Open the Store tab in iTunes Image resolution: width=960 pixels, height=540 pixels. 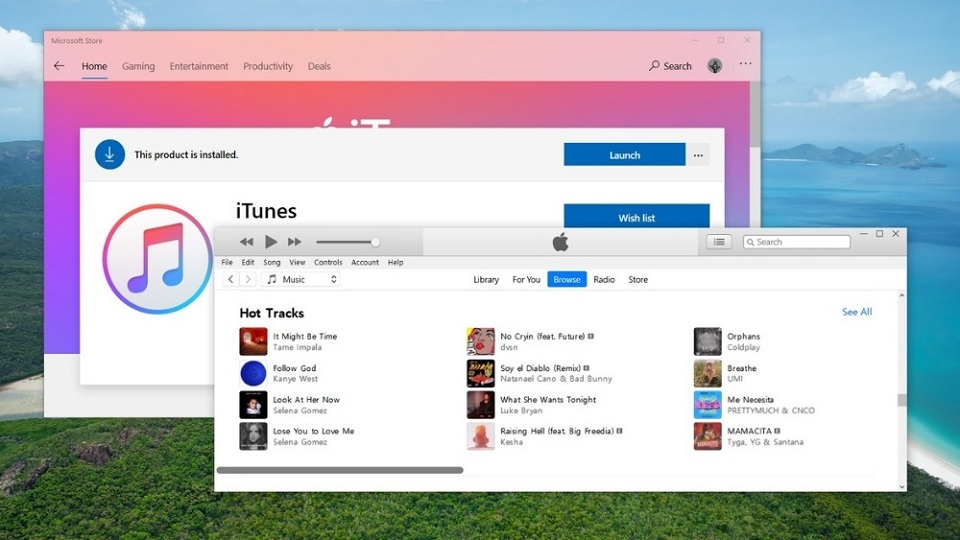pos(638,279)
